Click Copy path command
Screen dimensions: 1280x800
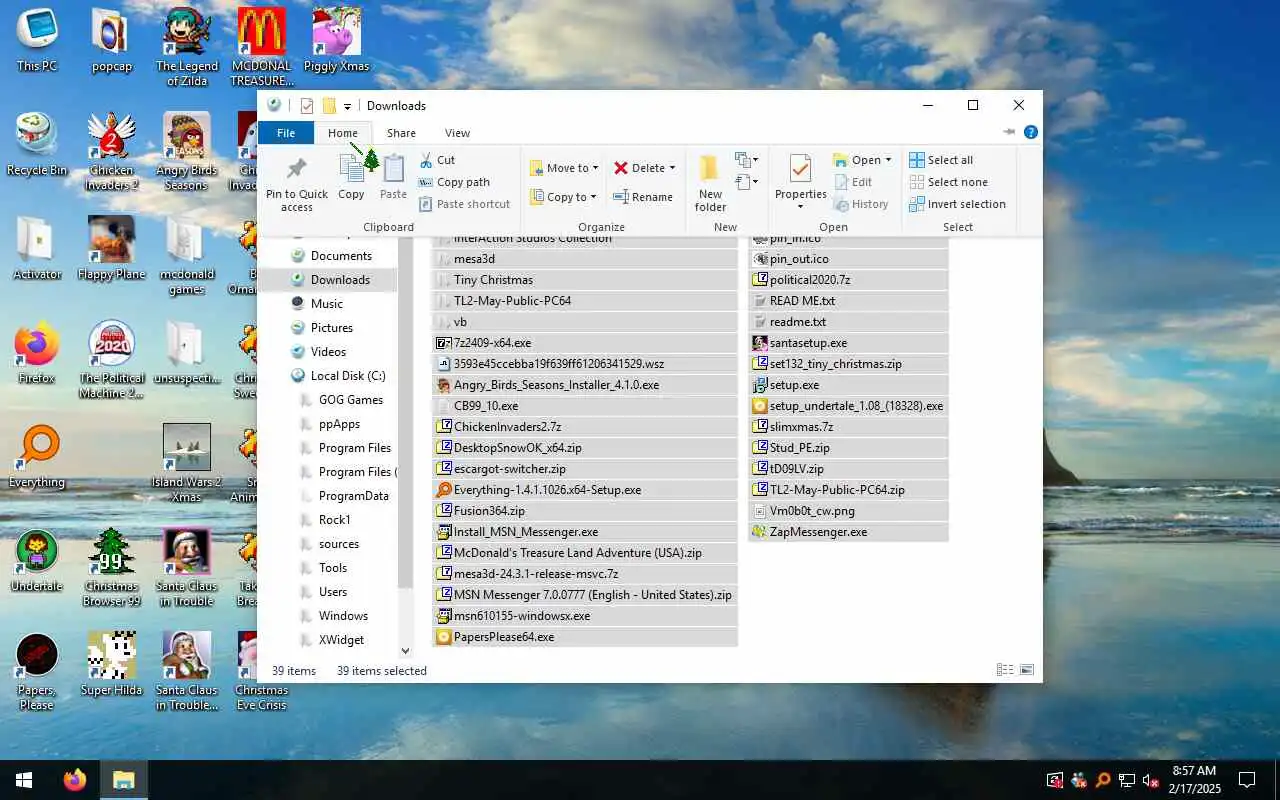click(x=454, y=182)
